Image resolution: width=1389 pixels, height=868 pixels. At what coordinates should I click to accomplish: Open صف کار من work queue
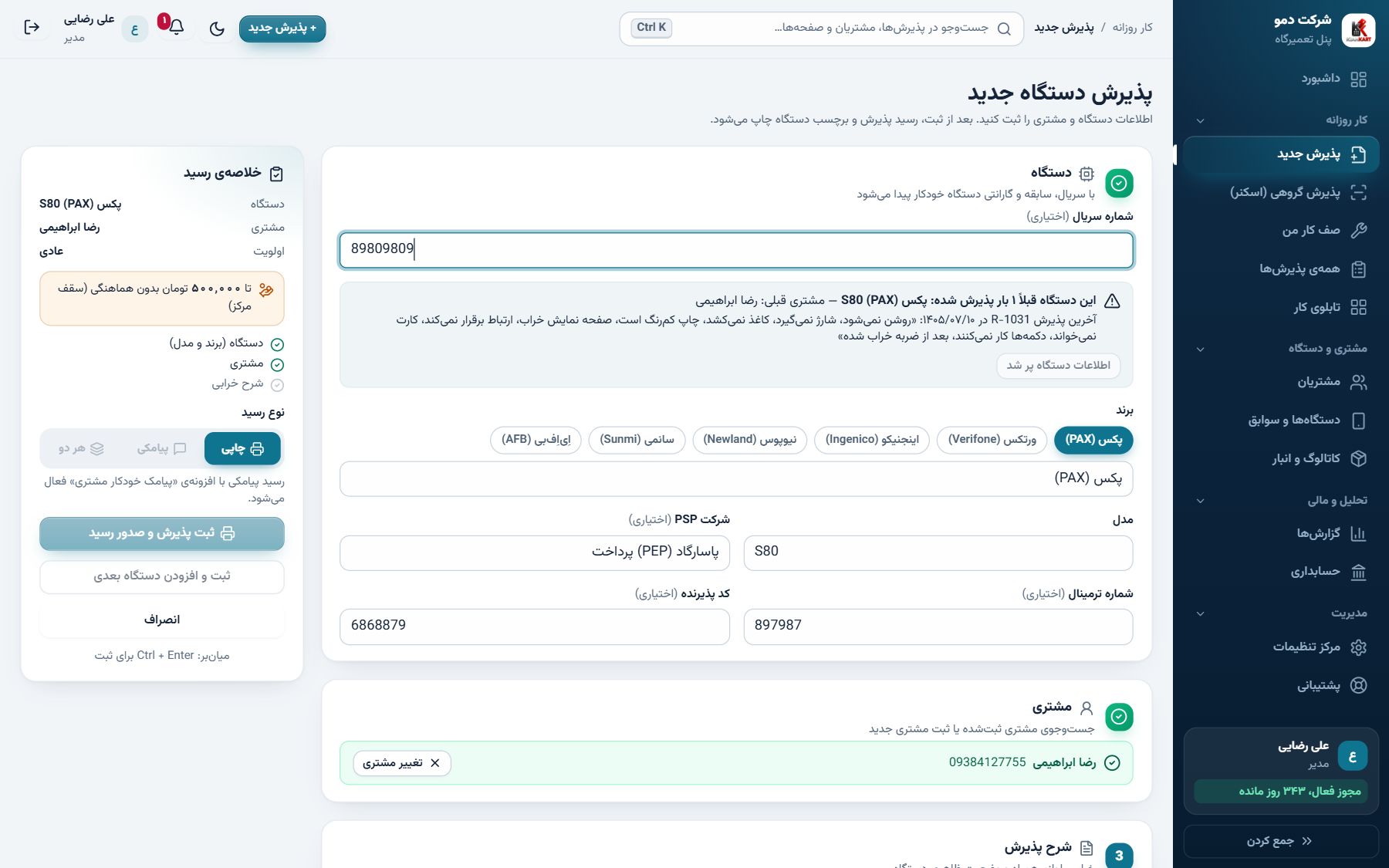(1281, 230)
